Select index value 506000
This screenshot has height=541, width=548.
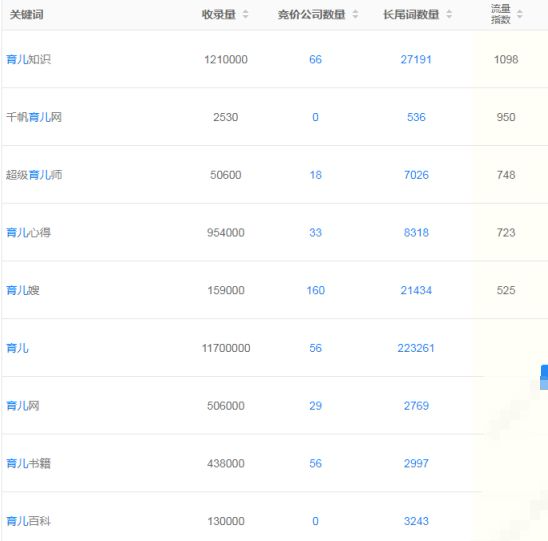coord(226,406)
